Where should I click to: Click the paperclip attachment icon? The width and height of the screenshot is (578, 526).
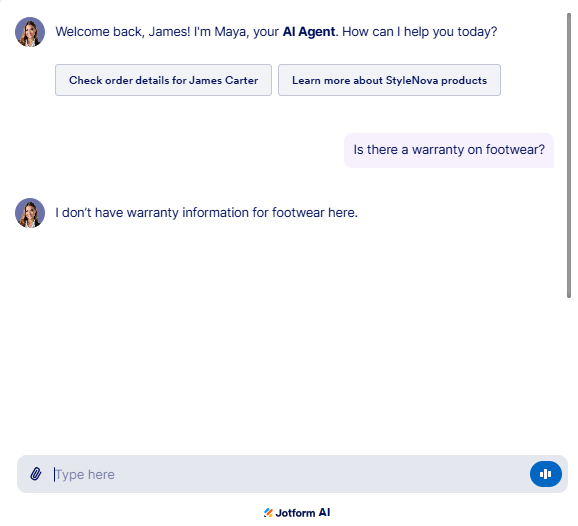[x=36, y=474]
